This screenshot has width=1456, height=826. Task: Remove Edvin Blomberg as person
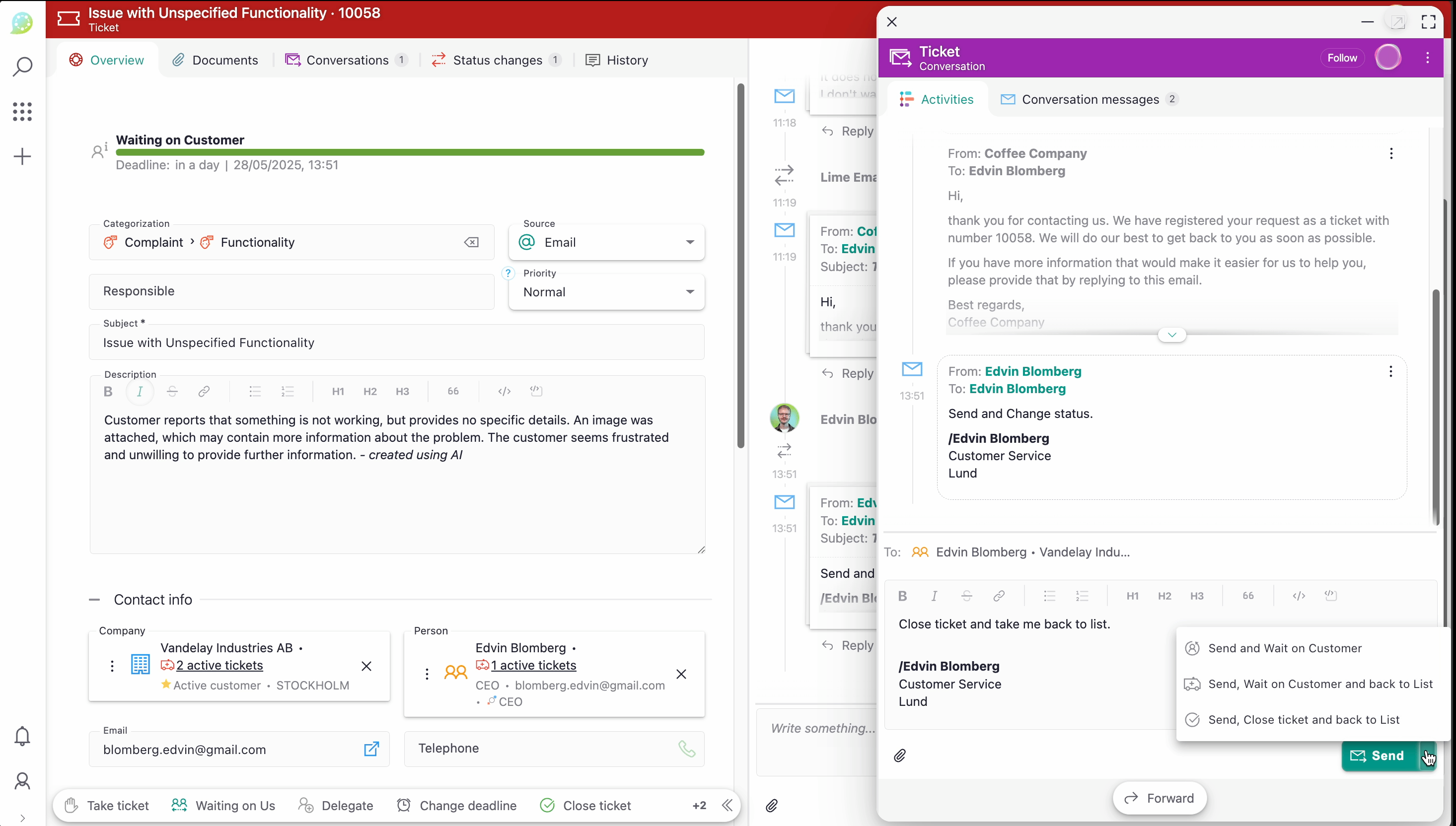click(681, 674)
